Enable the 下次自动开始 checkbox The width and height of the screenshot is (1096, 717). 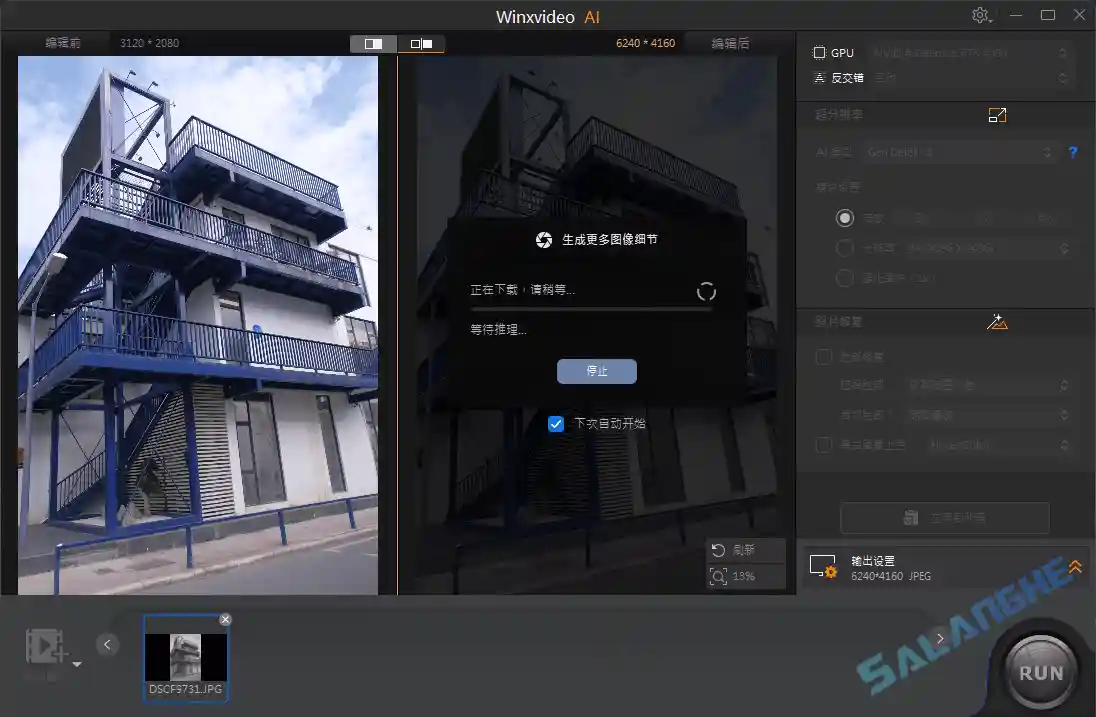(x=557, y=423)
